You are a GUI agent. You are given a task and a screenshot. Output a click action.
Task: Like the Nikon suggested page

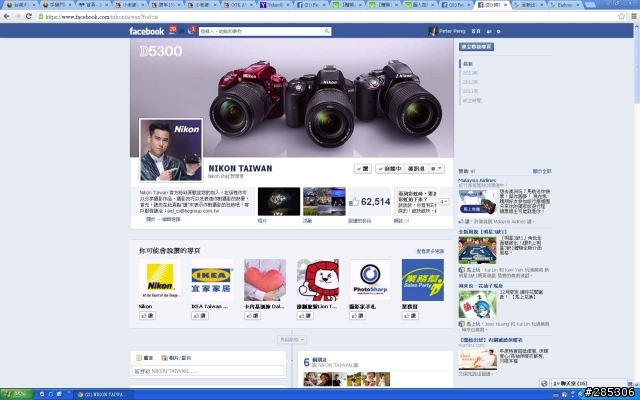tap(147, 316)
